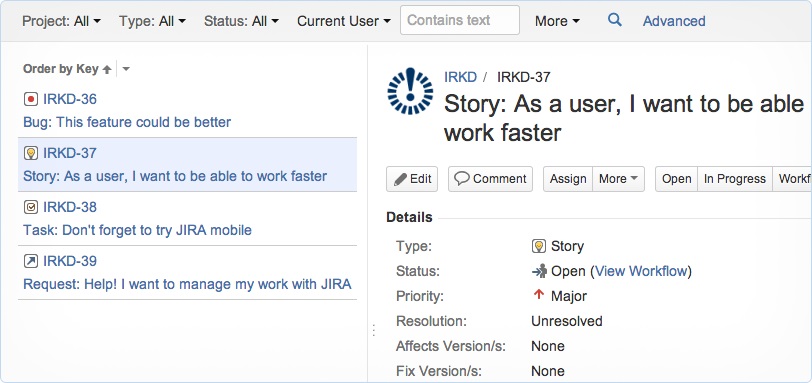Open the Type: All filter dropdown
This screenshot has width=812, height=383.
[152, 21]
